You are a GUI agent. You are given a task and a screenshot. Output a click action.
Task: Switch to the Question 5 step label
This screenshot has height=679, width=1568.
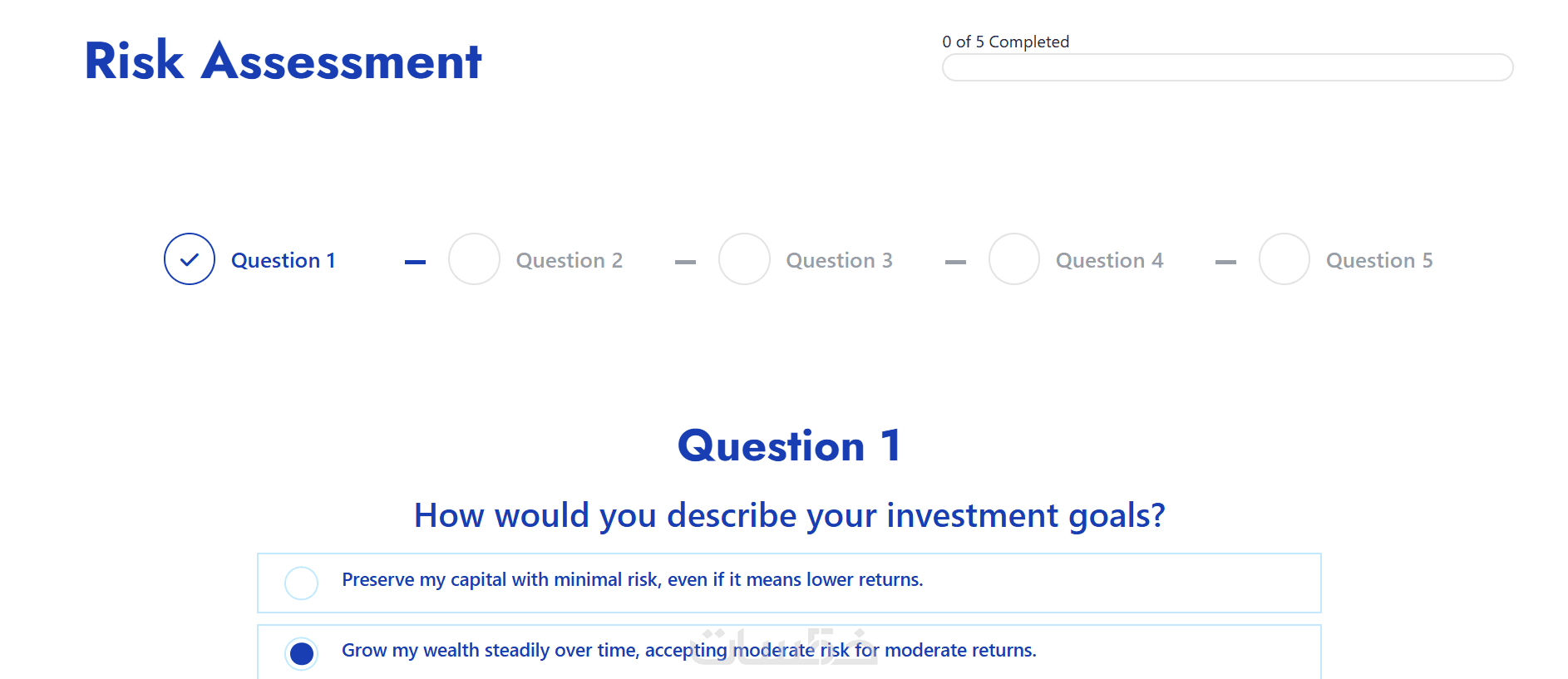(x=1379, y=260)
